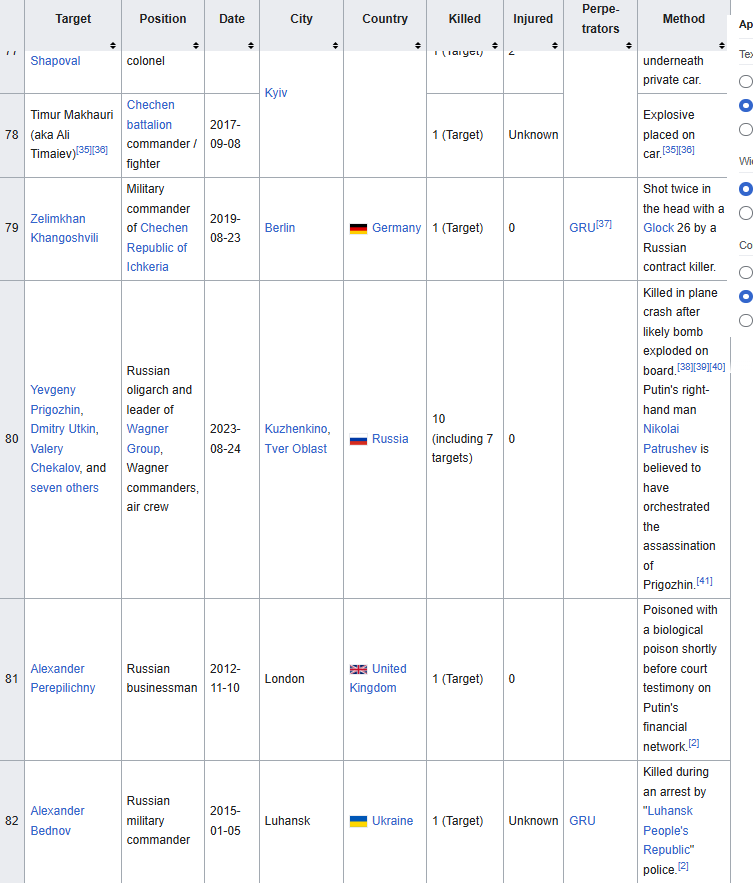Open reference 36 after 'placed on car'

[687, 150]
